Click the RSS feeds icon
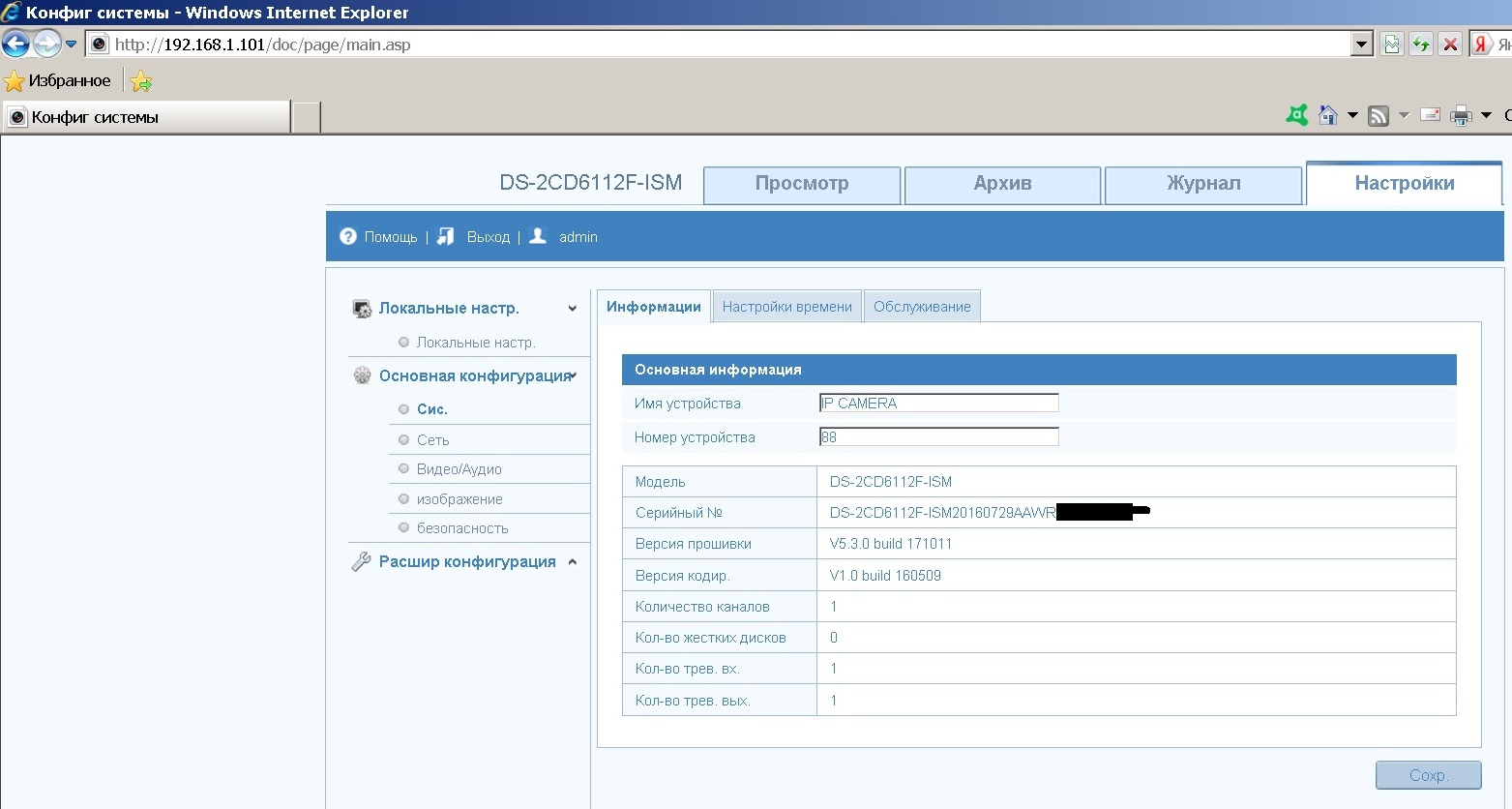 [1379, 116]
